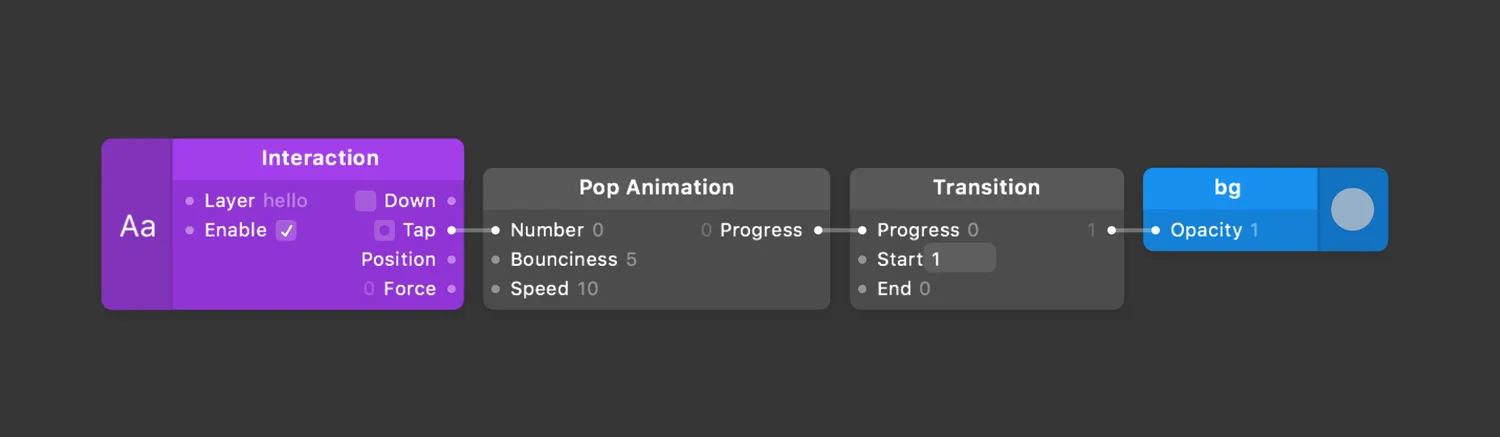Select the Transition patch header
The image size is (1500, 437).
(986, 187)
